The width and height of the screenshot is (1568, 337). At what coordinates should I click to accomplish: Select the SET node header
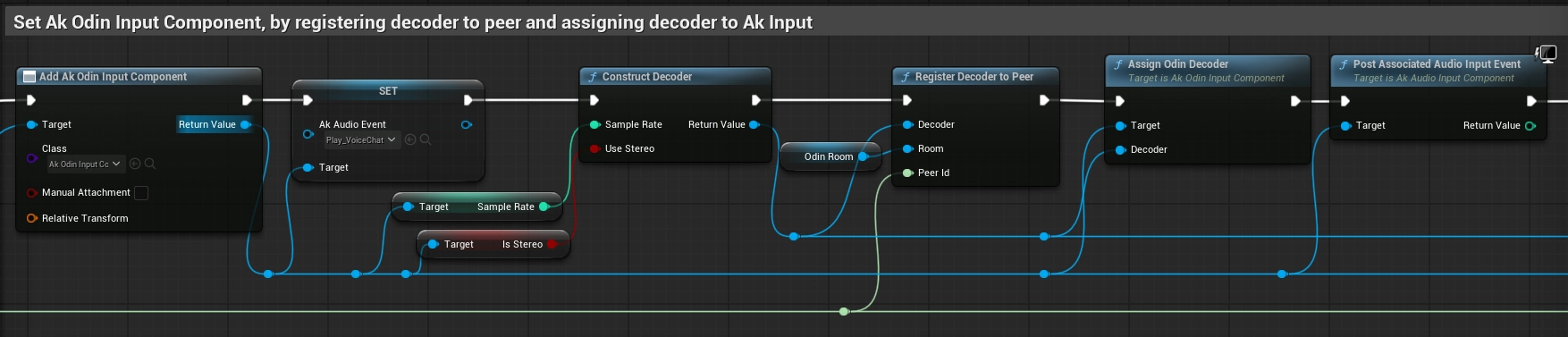point(388,91)
